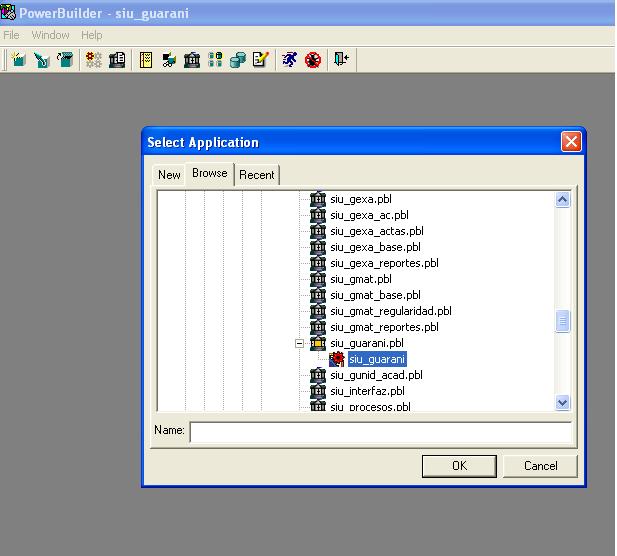Click the Project painter toolbar icon
The height and width of the screenshot is (556, 617).
117,60
